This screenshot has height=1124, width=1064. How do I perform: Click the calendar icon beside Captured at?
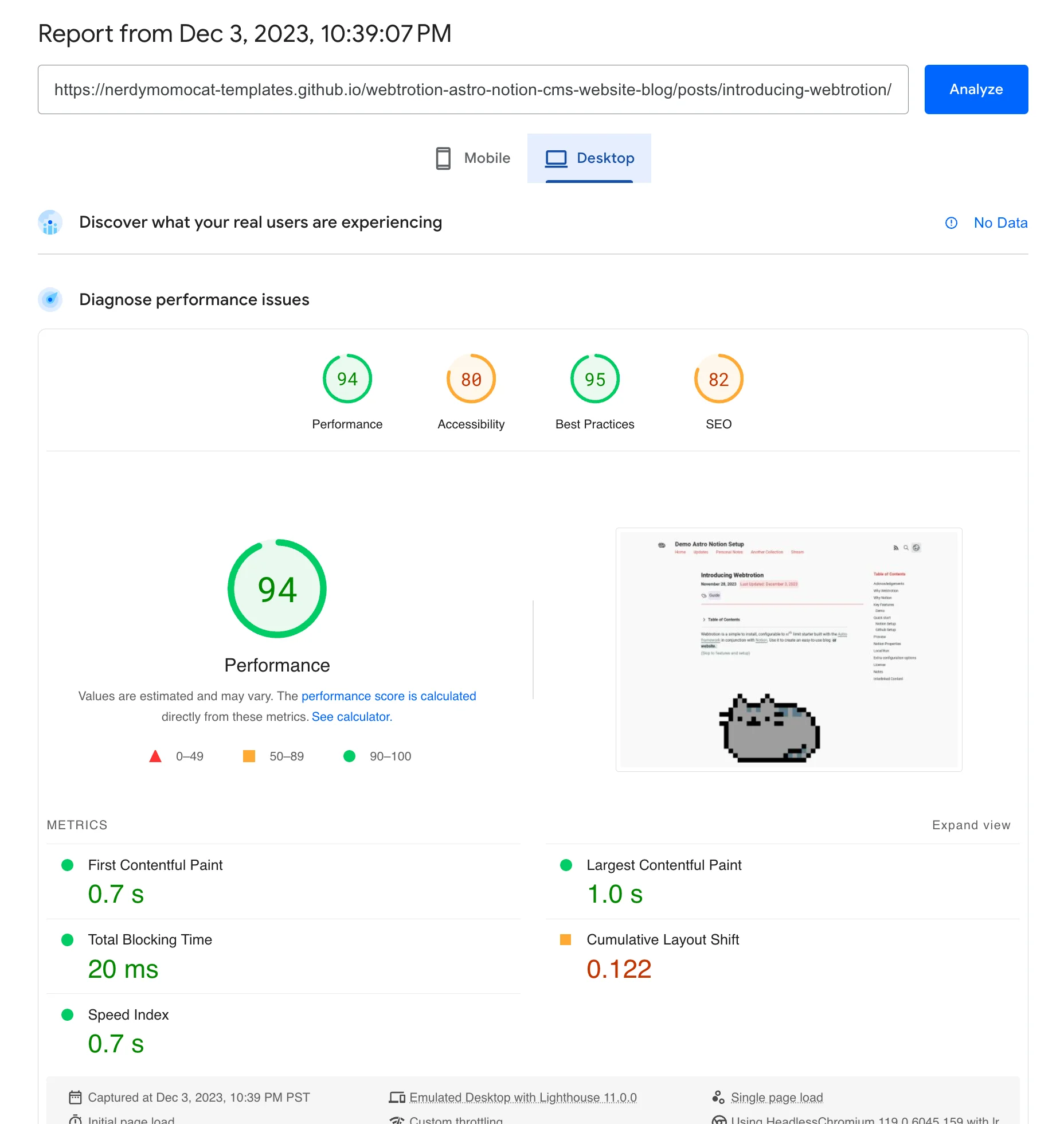point(75,1098)
